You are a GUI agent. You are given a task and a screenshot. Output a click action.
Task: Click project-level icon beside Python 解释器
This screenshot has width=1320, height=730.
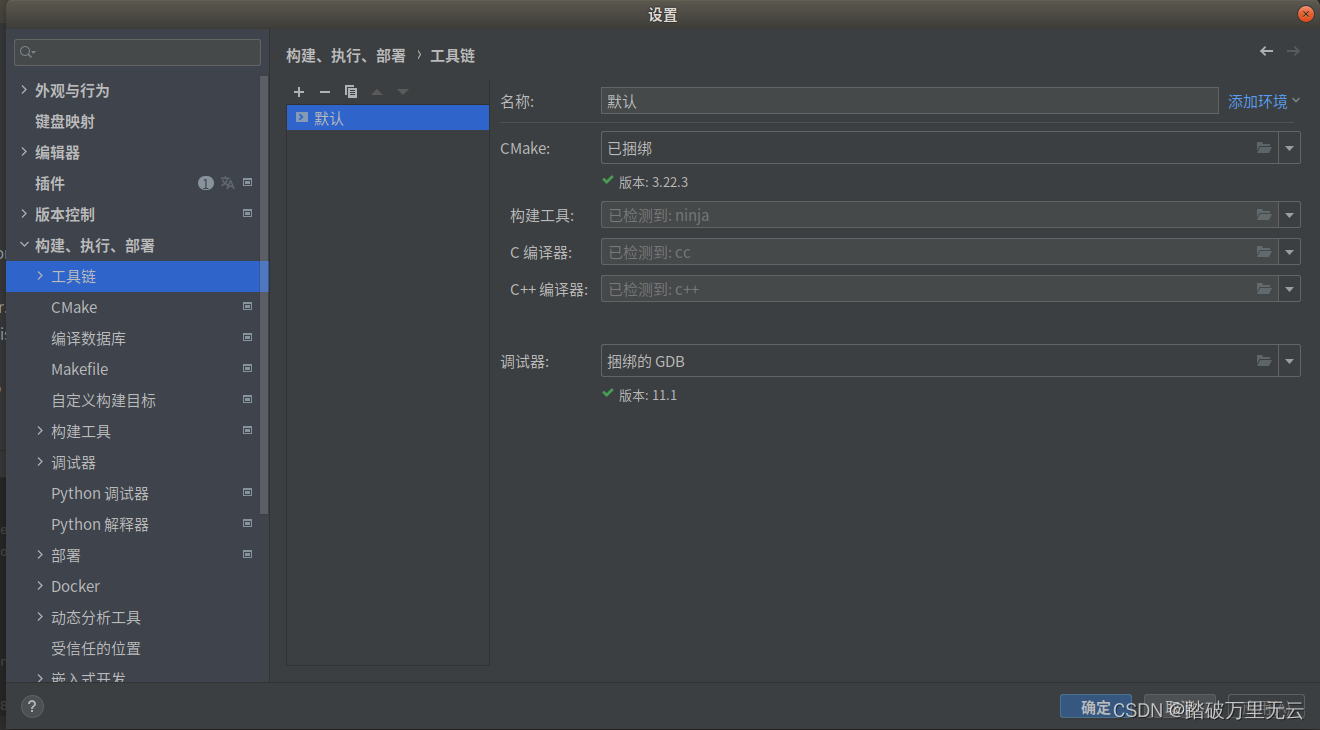click(x=247, y=524)
